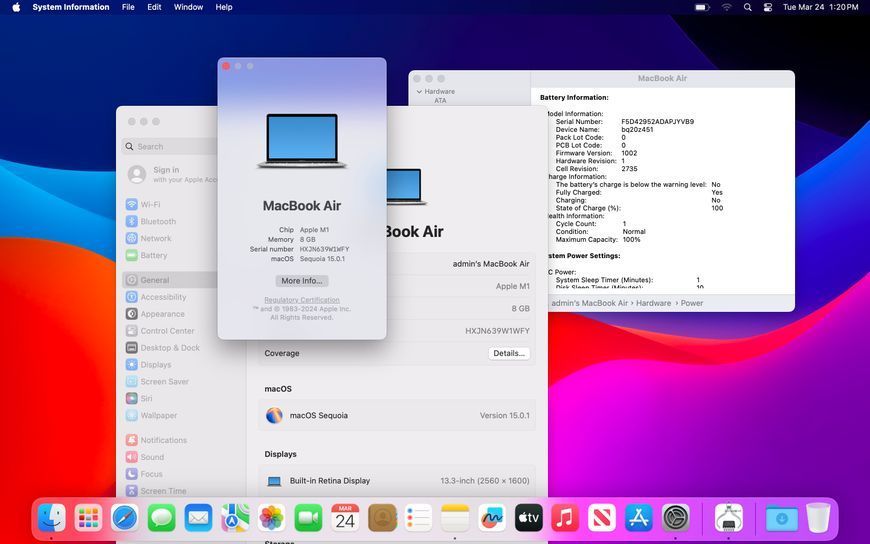
Task: Click More Info button in About window
Action: pos(302,281)
